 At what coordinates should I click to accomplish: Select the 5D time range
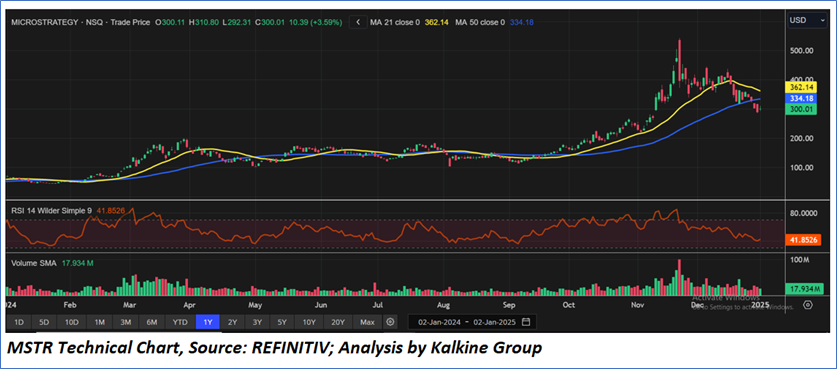point(44,322)
